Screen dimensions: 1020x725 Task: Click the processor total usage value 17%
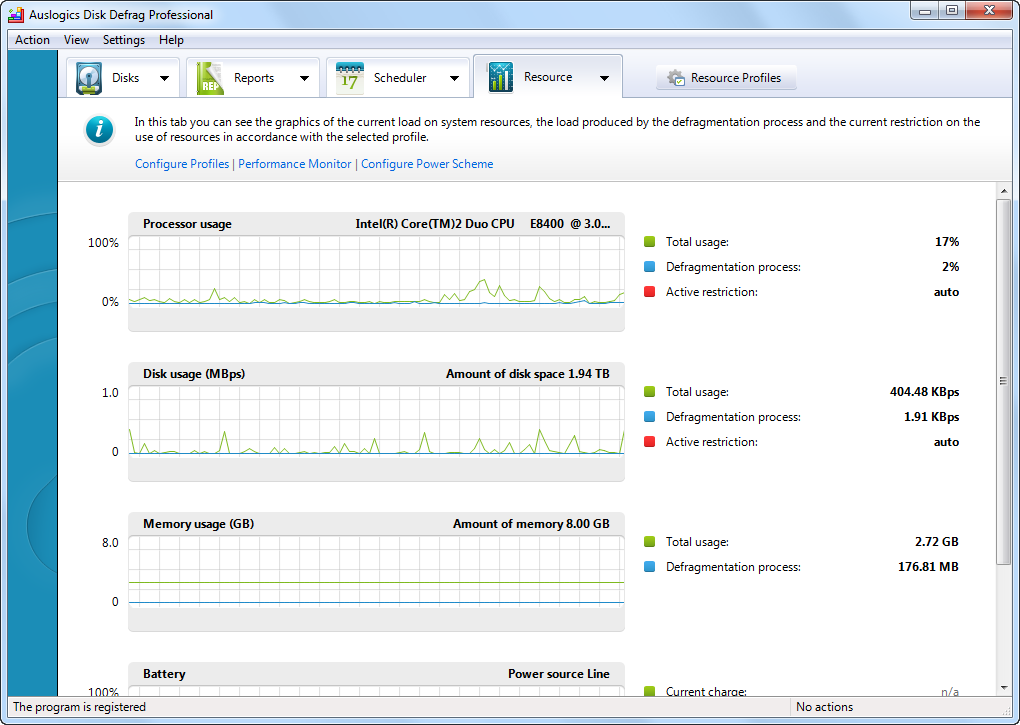946,242
